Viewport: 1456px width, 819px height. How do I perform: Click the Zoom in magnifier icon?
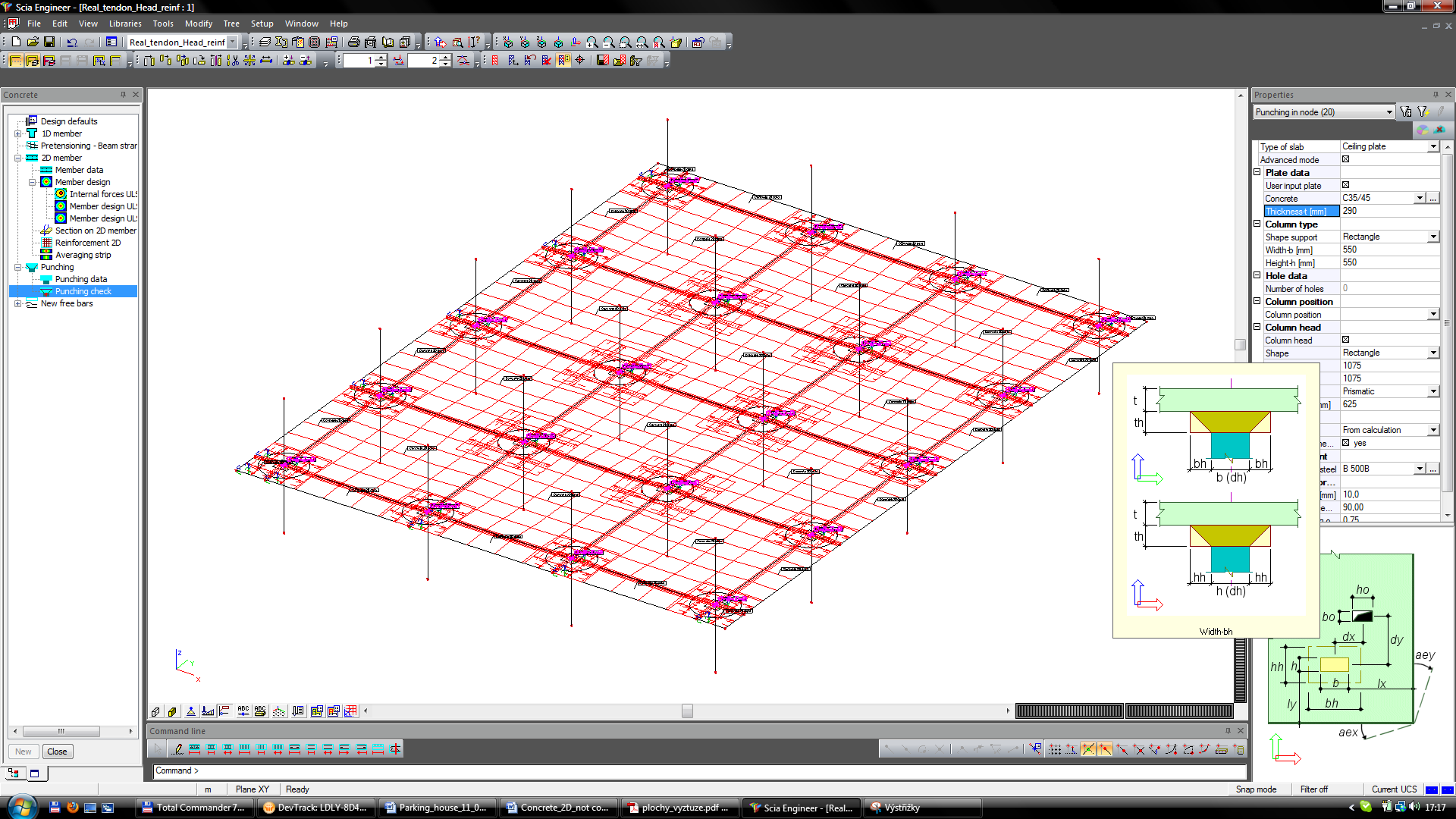(591, 42)
